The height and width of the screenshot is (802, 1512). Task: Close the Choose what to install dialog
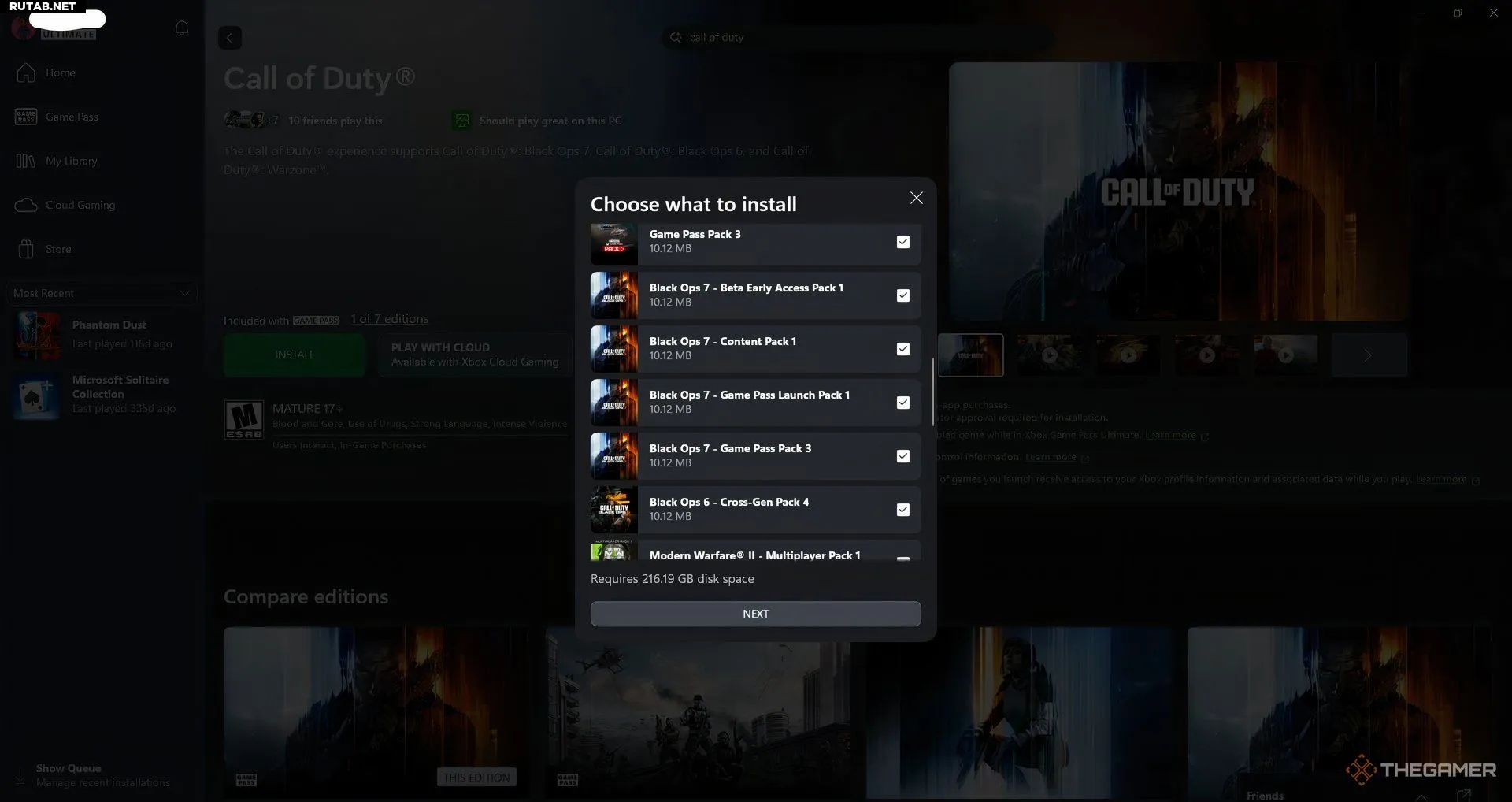(916, 199)
